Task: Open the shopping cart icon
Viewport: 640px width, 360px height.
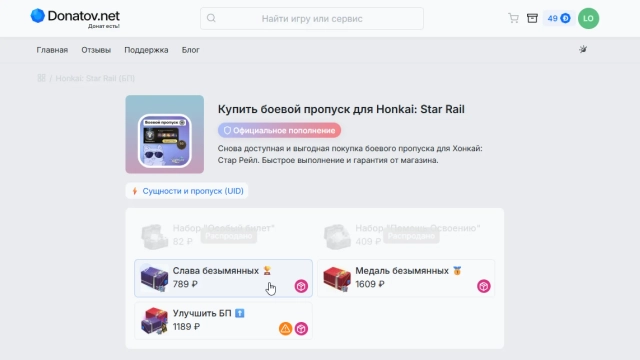Action: (x=513, y=18)
